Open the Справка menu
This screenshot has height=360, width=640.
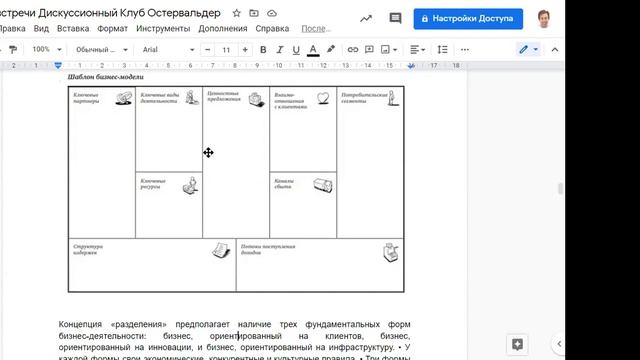[272, 29]
